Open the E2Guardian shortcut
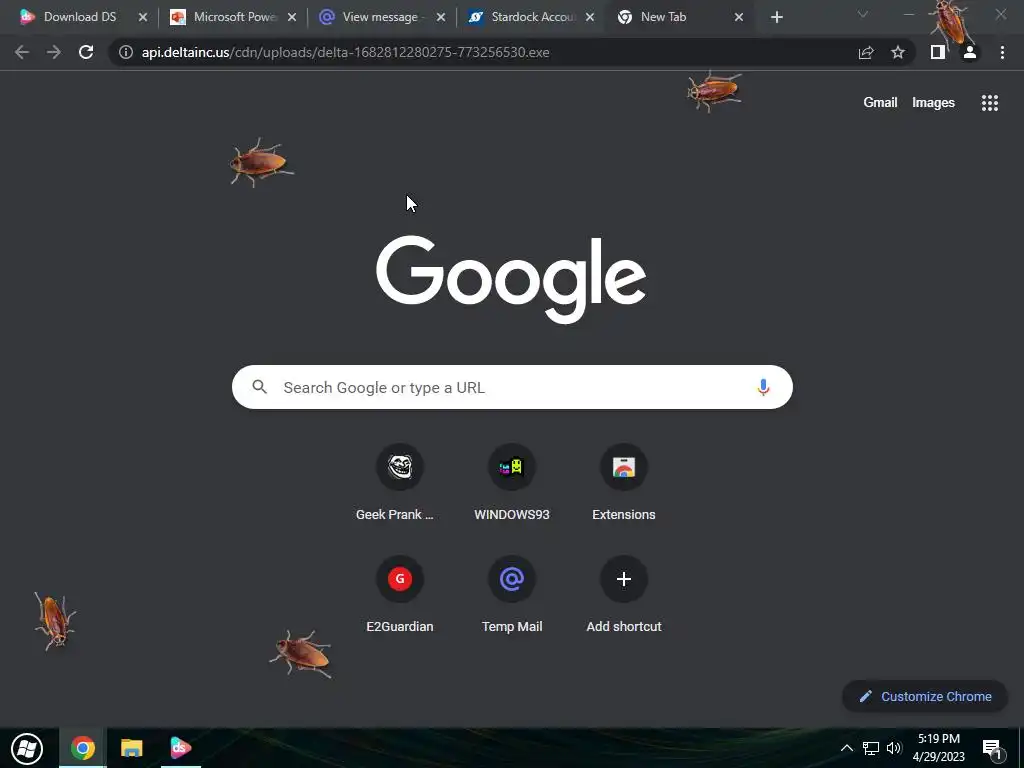Screen dimensions: 1024x768 [x=400, y=579]
